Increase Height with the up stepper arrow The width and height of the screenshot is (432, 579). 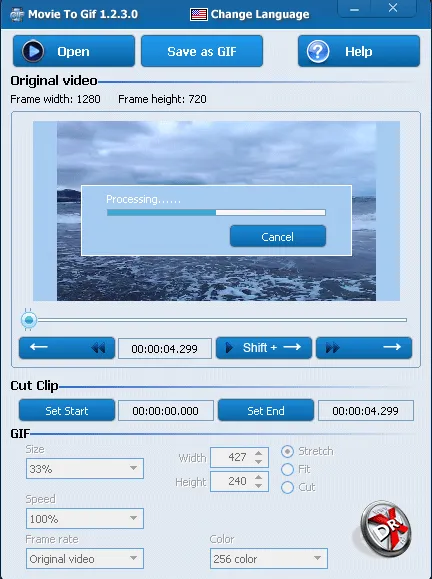(x=259, y=477)
